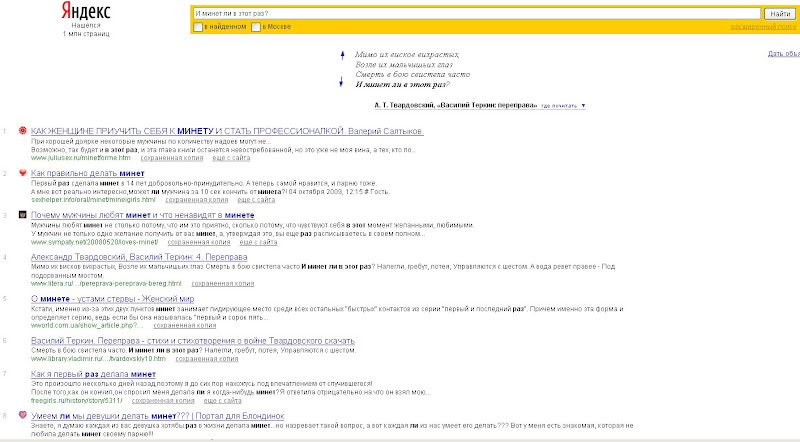This screenshot has width=800, height=442.
Task: Click the citation «А. Т. Твардовский, Василий Теркин: переправа»
Action: click(x=456, y=105)
